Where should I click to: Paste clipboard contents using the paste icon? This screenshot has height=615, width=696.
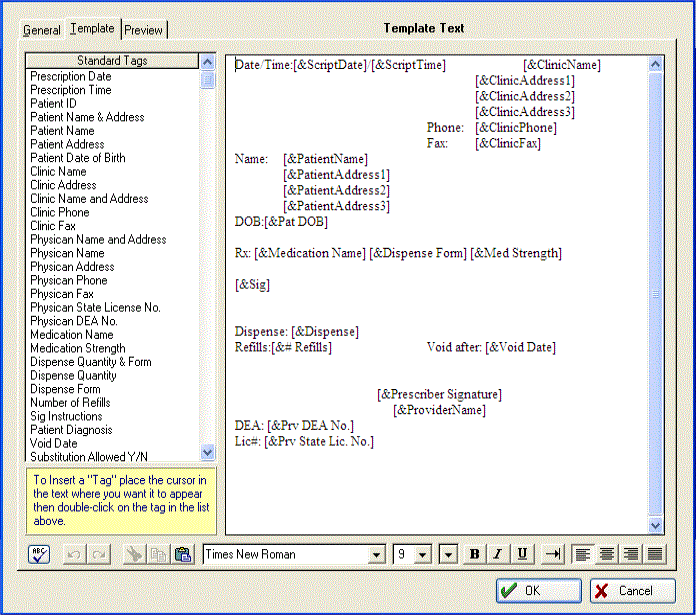(183, 555)
